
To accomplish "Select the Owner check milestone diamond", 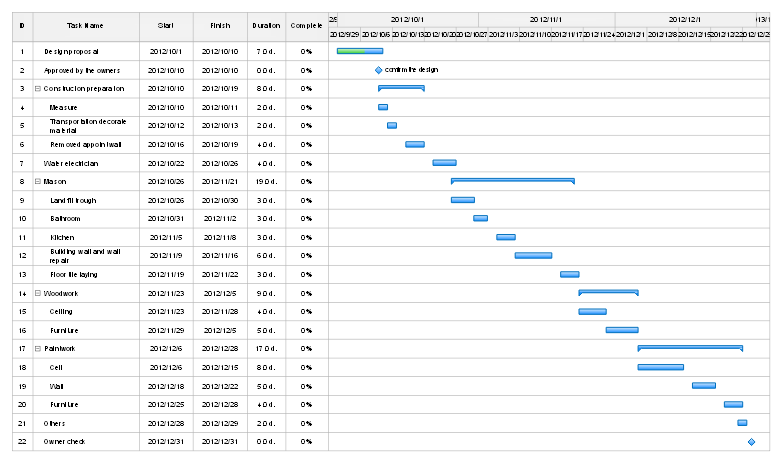I will (751, 441).
